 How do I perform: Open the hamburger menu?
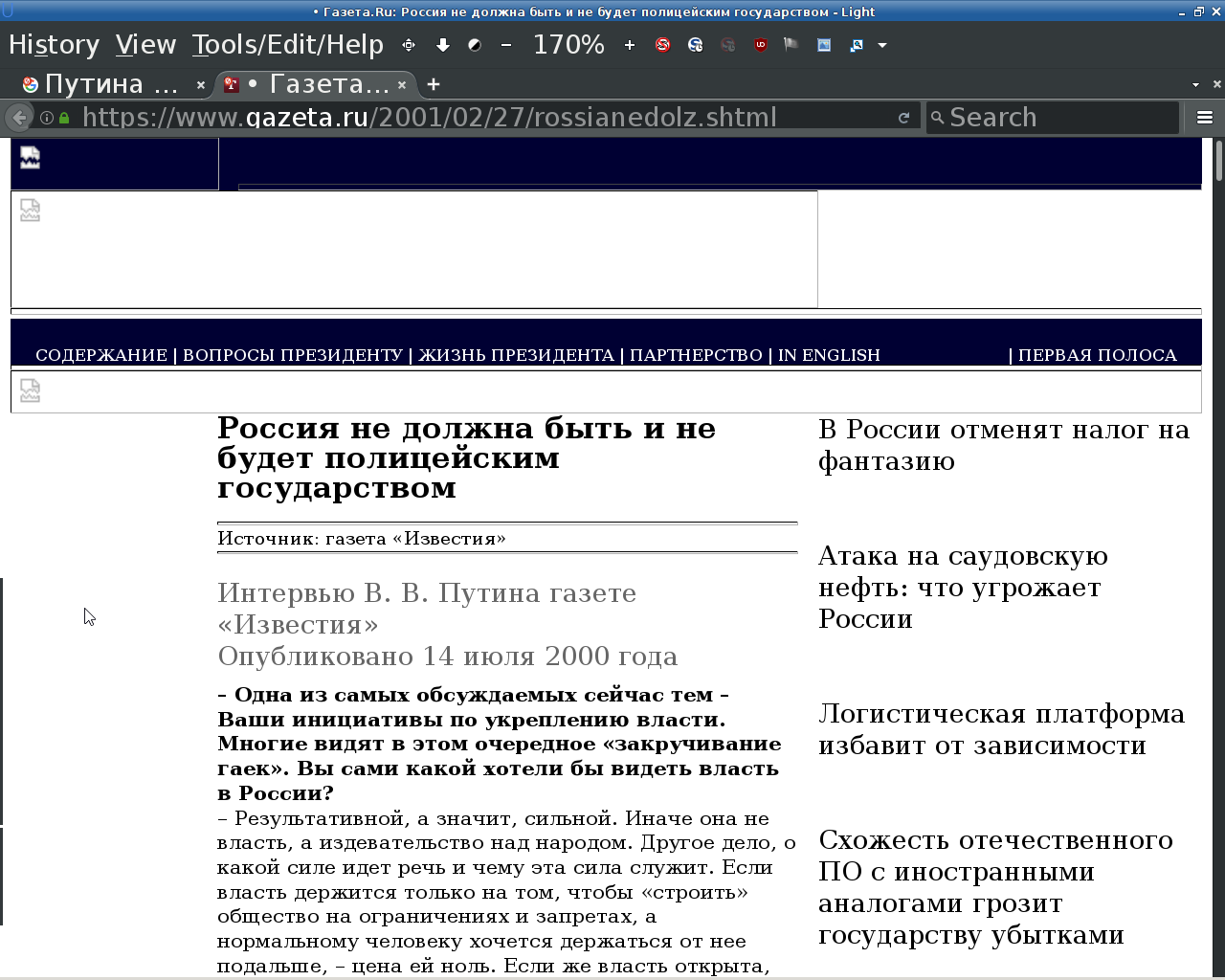(x=1205, y=118)
